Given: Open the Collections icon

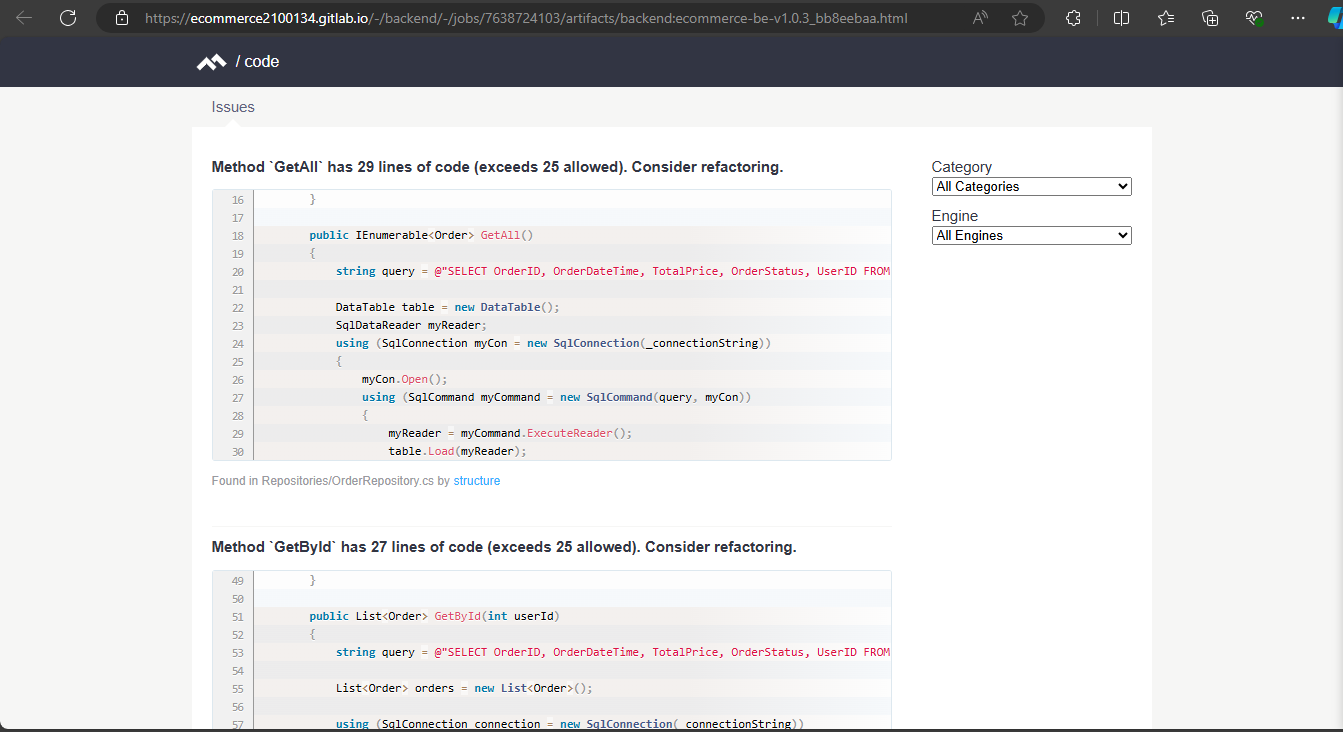Looking at the screenshot, I should 1210,18.
